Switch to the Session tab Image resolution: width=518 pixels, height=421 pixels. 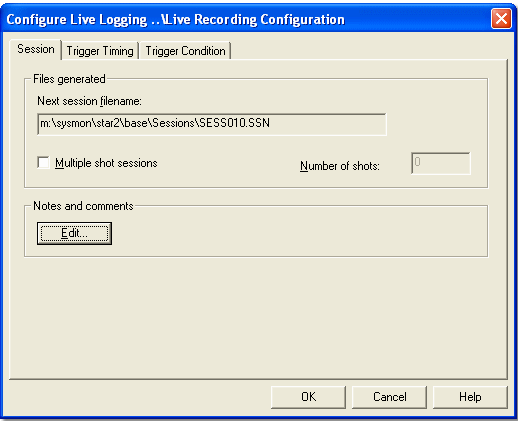coord(36,49)
